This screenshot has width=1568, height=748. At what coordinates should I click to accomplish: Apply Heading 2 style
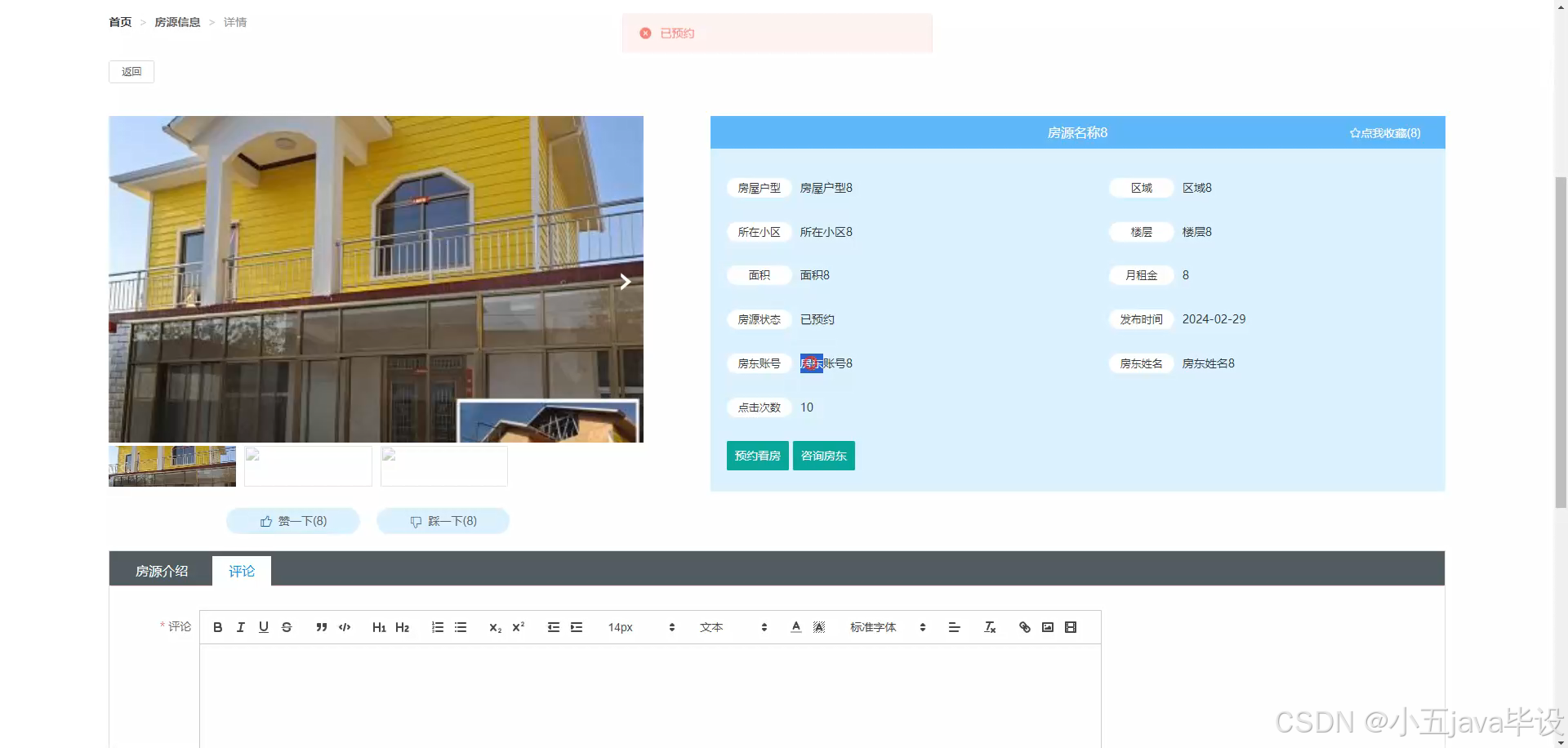pos(402,627)
